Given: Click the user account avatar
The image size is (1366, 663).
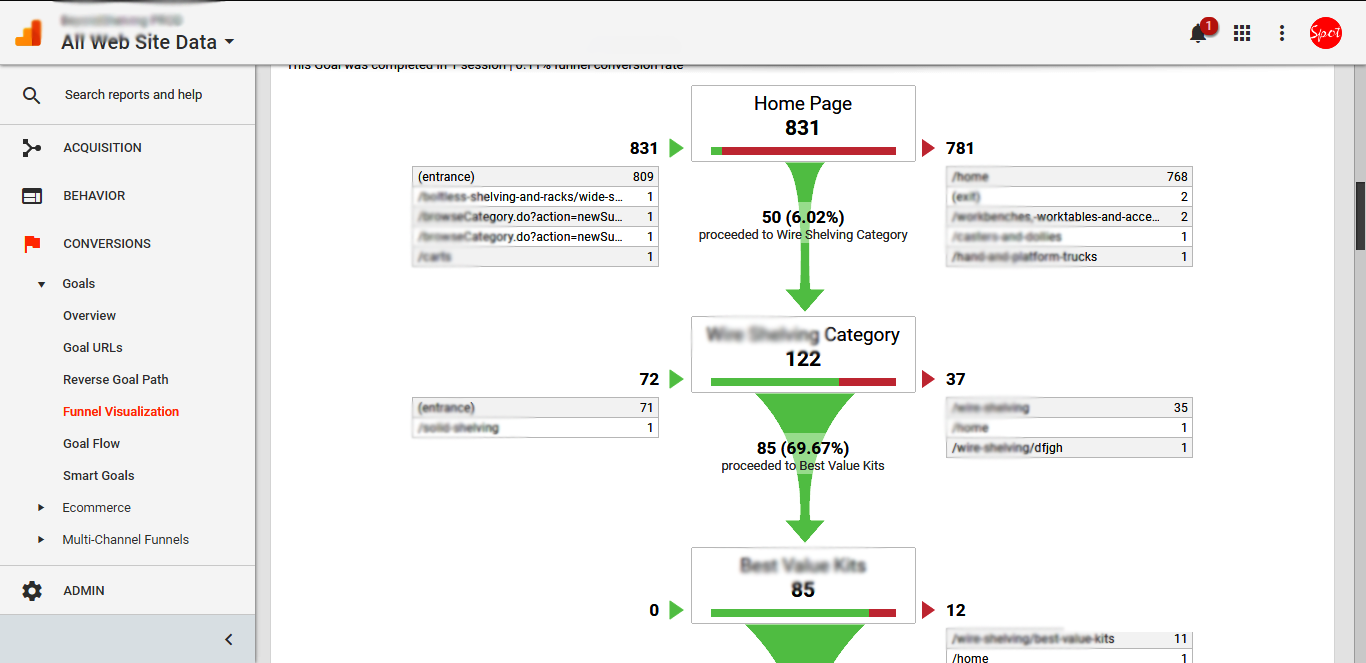Looking at the screenshot, I should (1325, 33).
